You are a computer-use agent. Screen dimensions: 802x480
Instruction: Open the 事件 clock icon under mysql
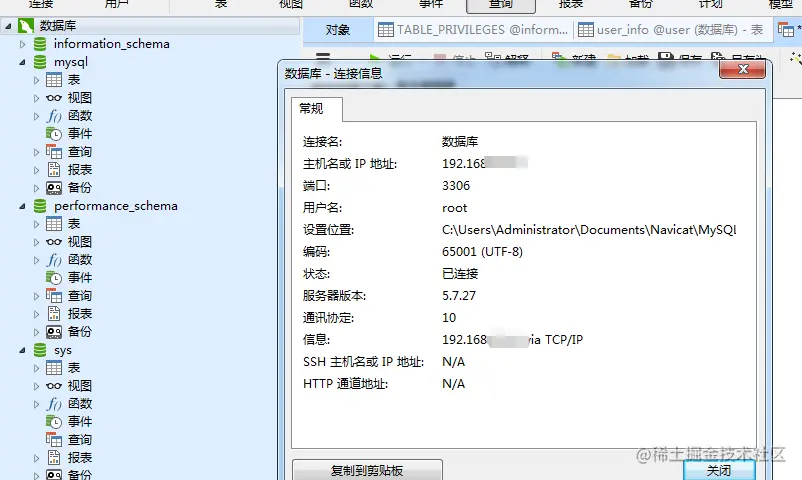pos(54,134)
